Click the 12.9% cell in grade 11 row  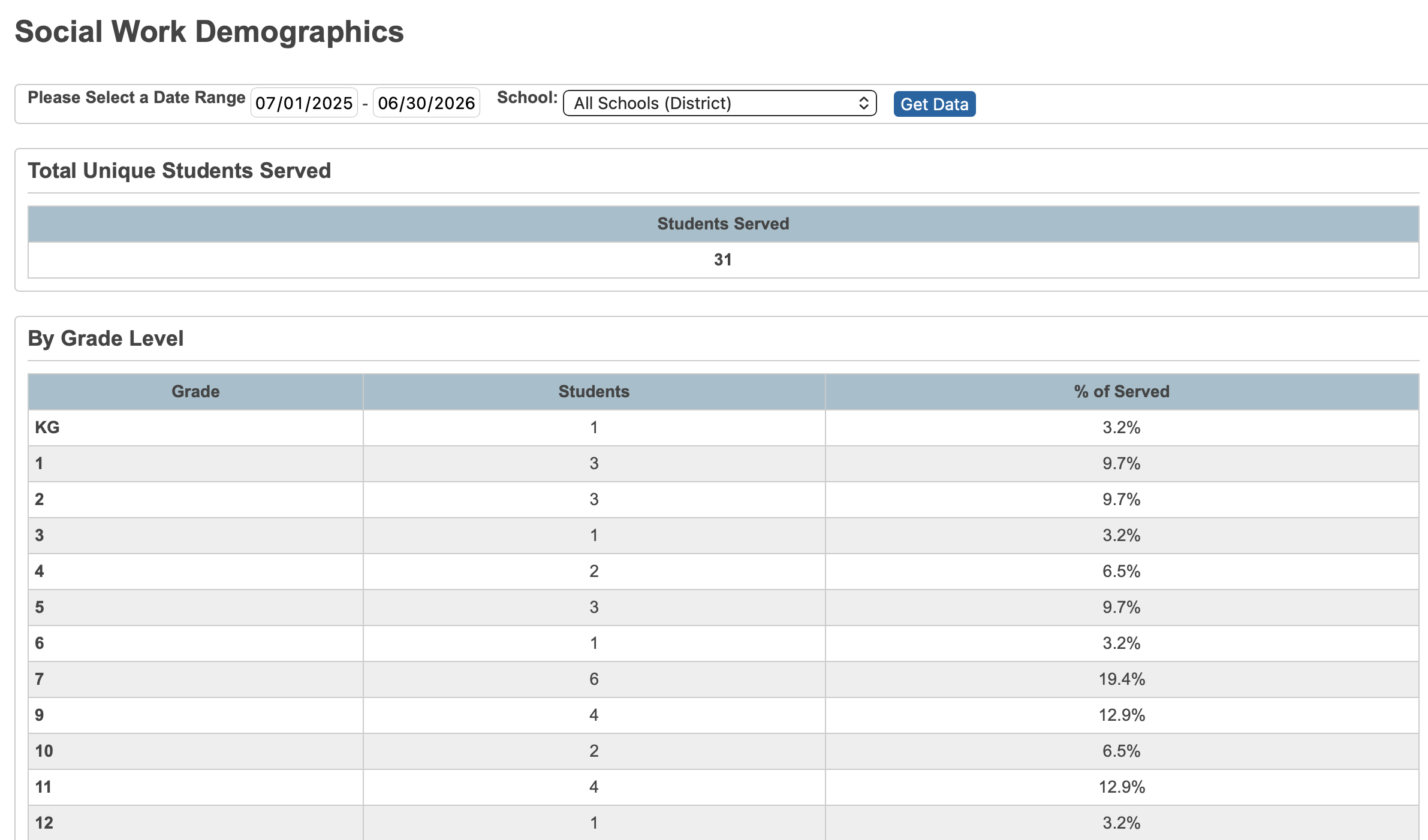click(x=1122, y=787)
